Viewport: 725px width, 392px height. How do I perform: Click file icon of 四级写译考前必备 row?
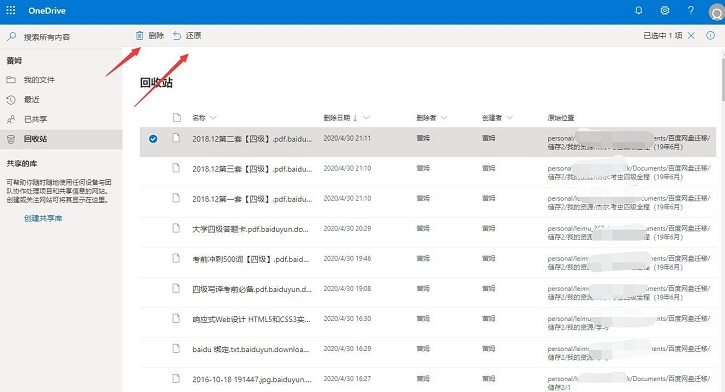(176, 288)
